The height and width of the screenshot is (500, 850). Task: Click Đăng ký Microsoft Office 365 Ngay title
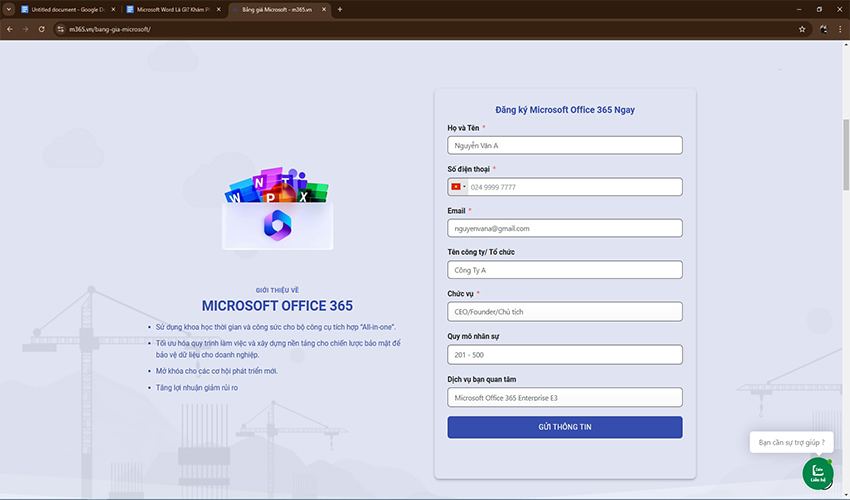[x=565, y=110]
